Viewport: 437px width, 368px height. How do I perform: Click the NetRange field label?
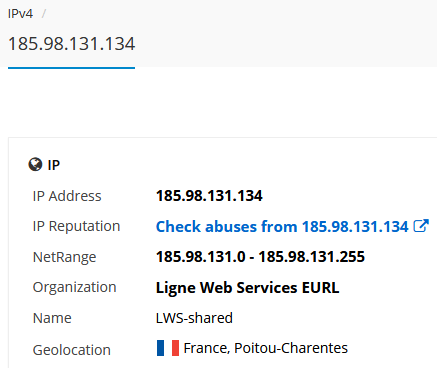64,257
